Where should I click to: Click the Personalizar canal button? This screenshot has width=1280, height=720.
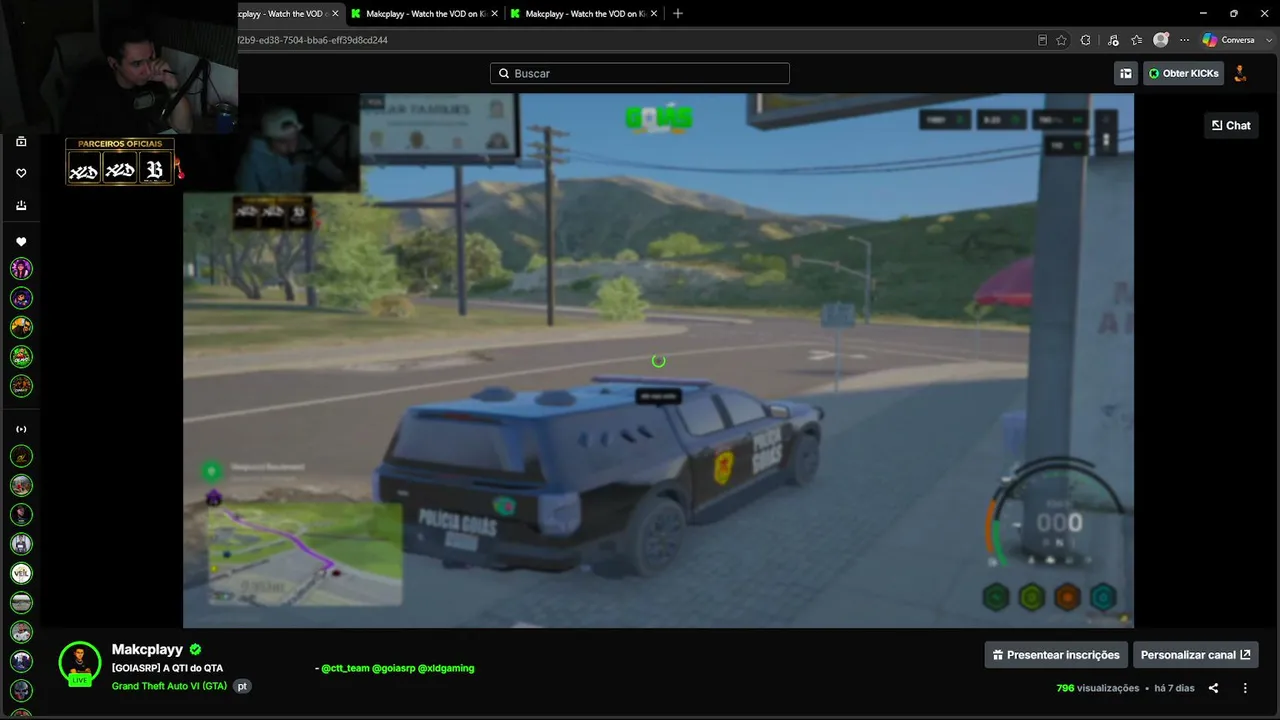click(1195, 655)
